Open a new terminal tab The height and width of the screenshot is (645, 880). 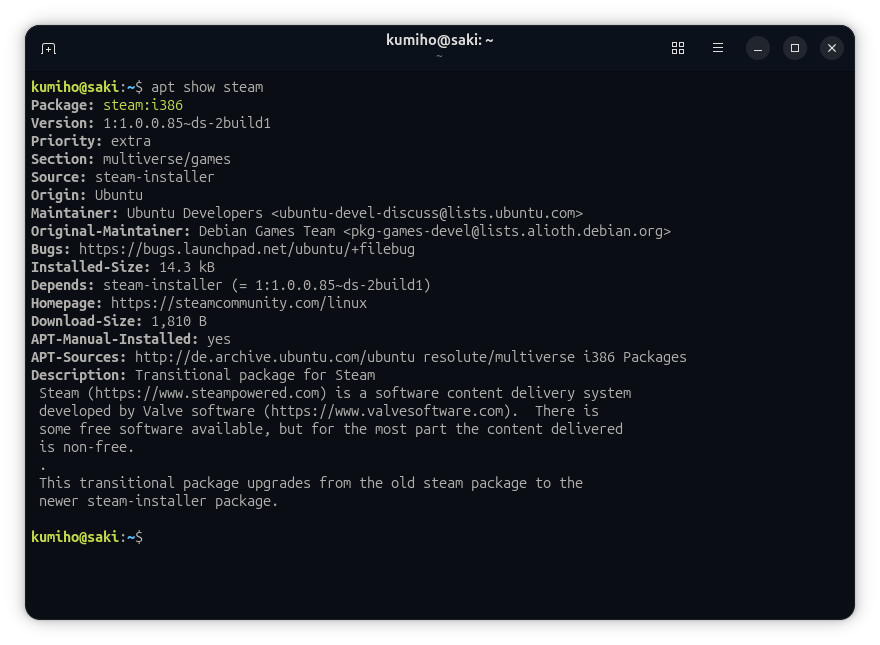tap(48, 48)
